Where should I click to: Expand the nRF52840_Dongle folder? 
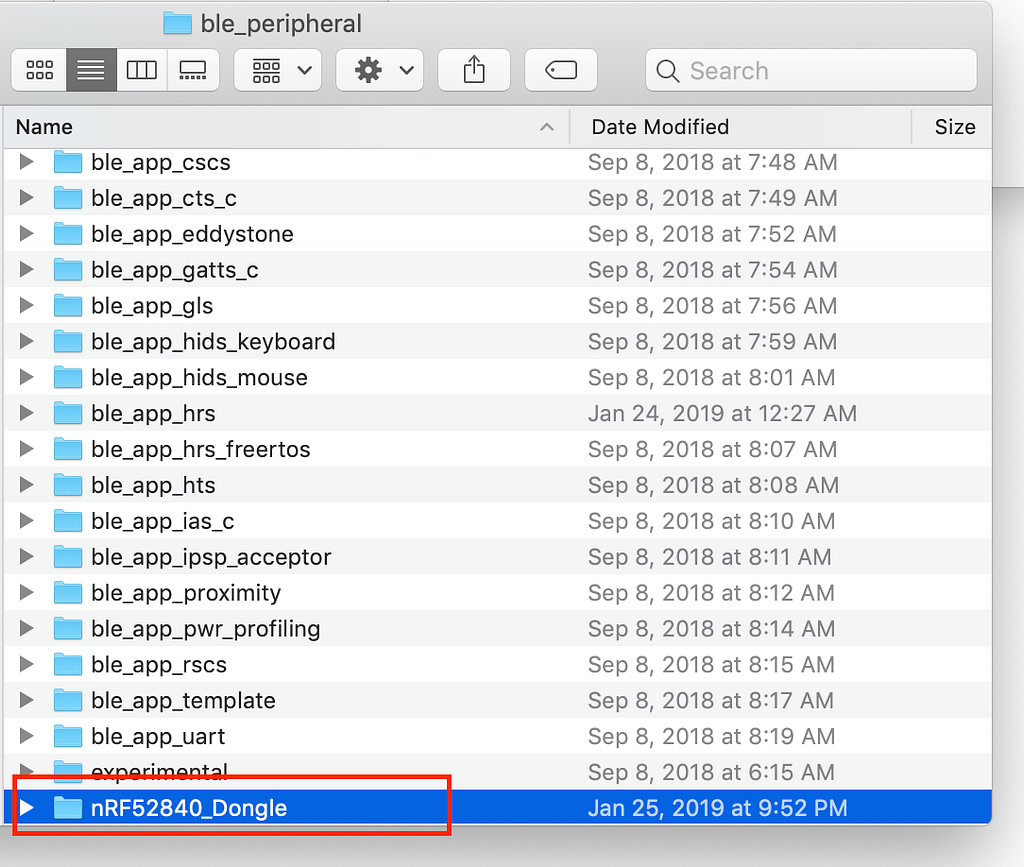pos(27,808)
